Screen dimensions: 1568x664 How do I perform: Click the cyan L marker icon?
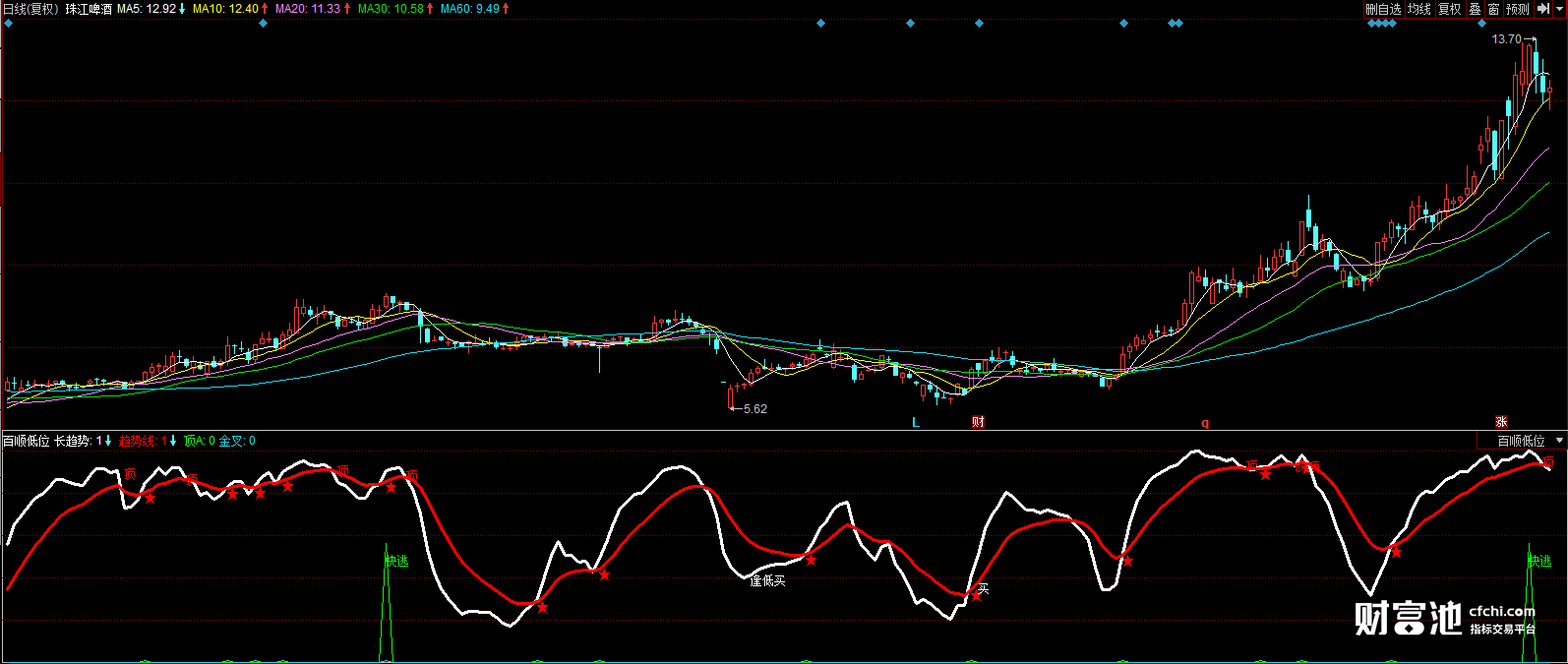[x=916, y=422]
